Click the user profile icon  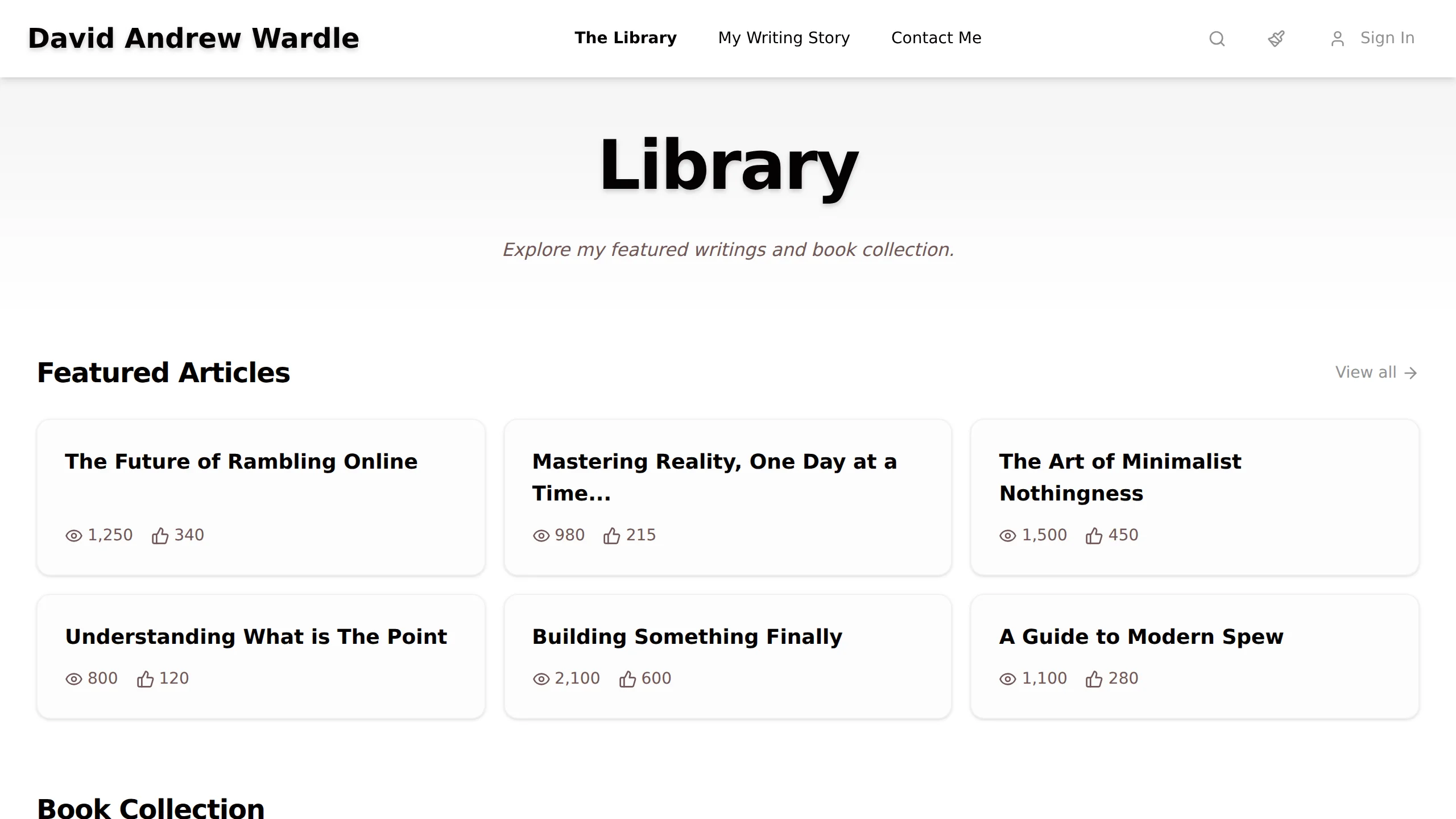coord(1338,39)
